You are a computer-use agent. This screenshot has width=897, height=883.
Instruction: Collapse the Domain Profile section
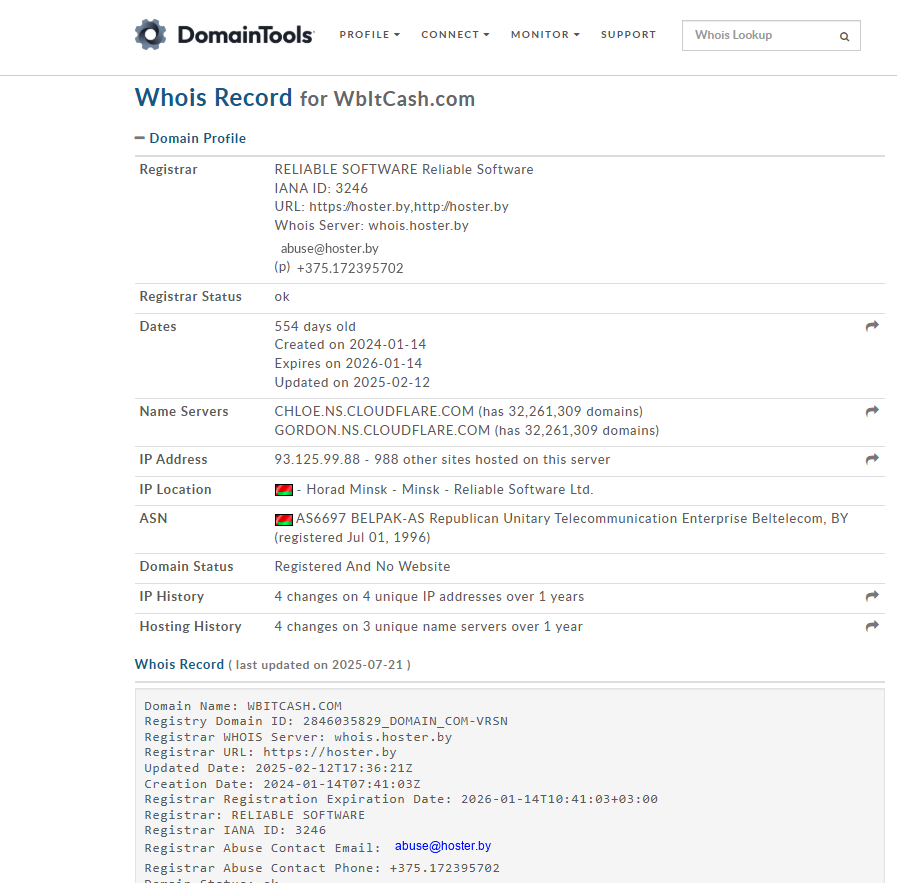point(190,138)
